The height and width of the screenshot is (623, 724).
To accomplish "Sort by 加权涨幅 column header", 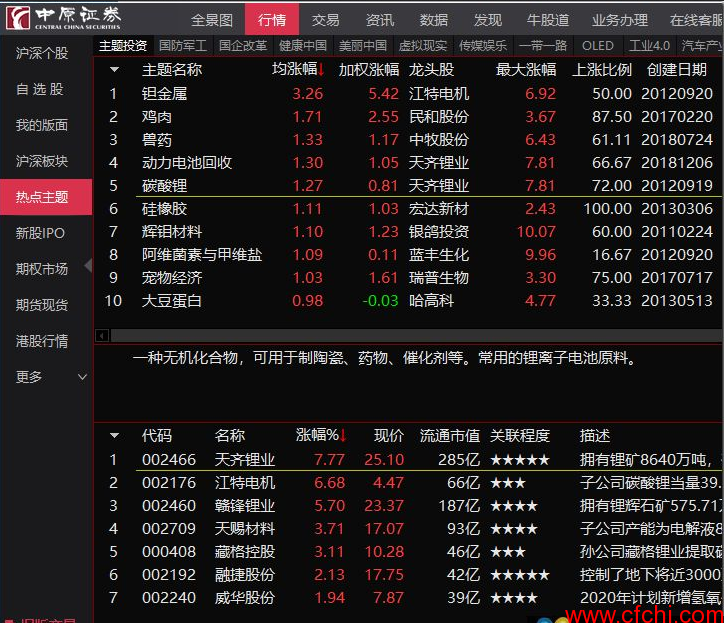I will tap(369, 69).
